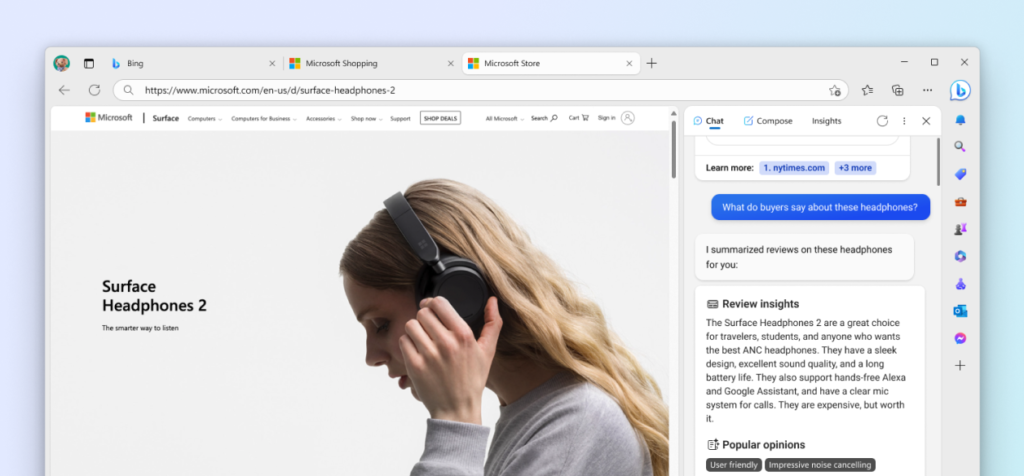This screenshot has height=476, width=1024.
Task: Add this page to favorites star icon
Action: coord(835,90)
